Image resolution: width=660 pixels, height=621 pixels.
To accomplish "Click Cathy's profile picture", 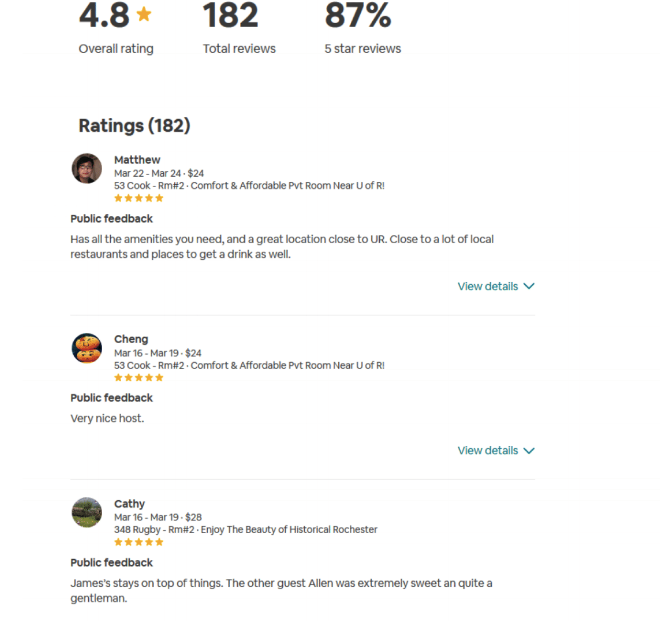I will [87, 513].
